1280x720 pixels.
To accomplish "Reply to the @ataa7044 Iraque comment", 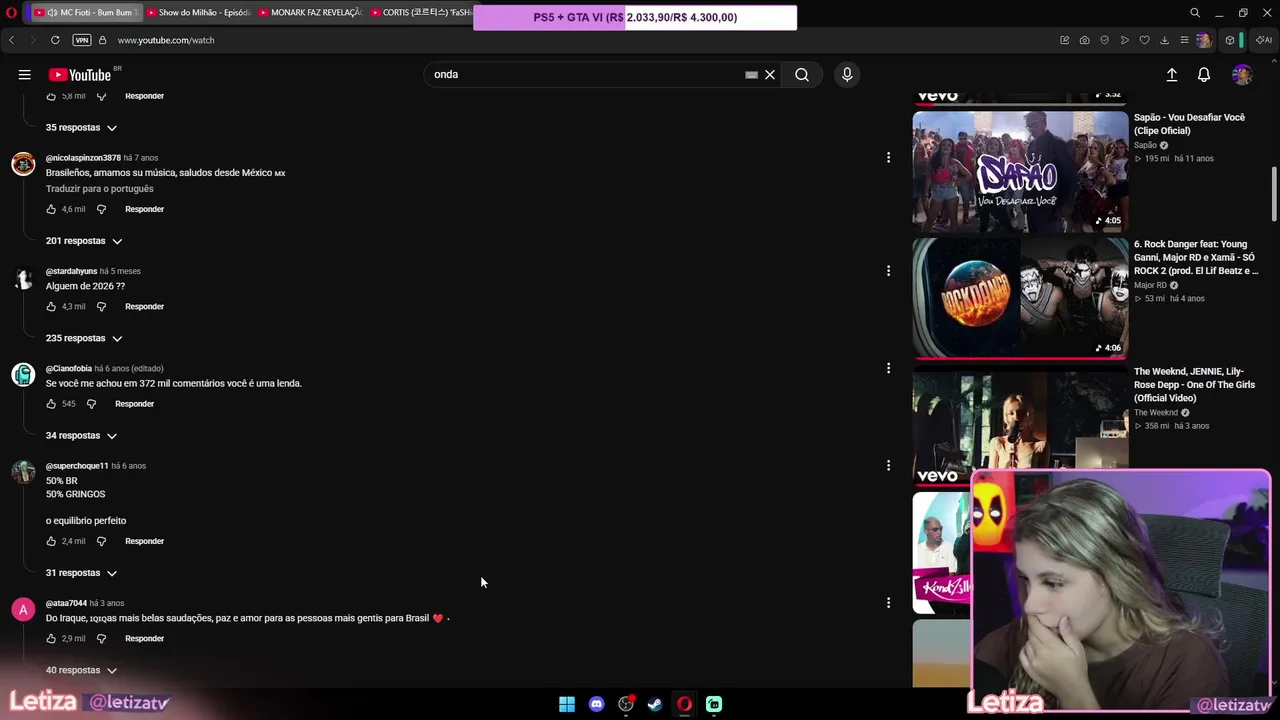I will click(144, 639).
